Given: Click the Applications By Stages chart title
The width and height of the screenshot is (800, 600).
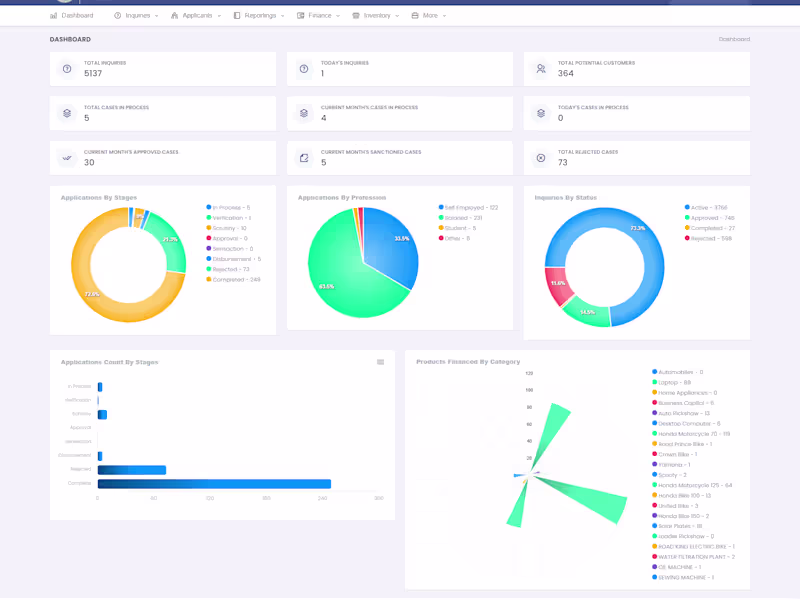Looking at the screenshot, I should pos(99,198).
